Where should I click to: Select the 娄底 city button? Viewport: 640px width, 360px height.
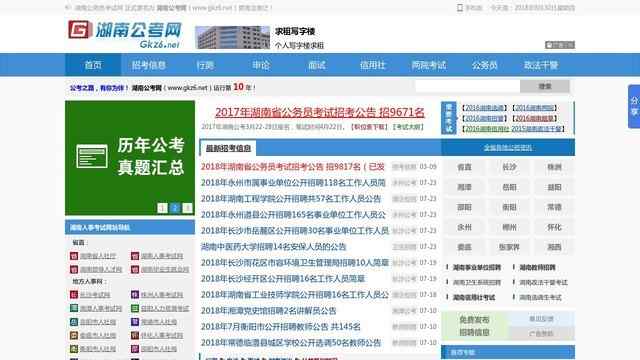[464, 247]
